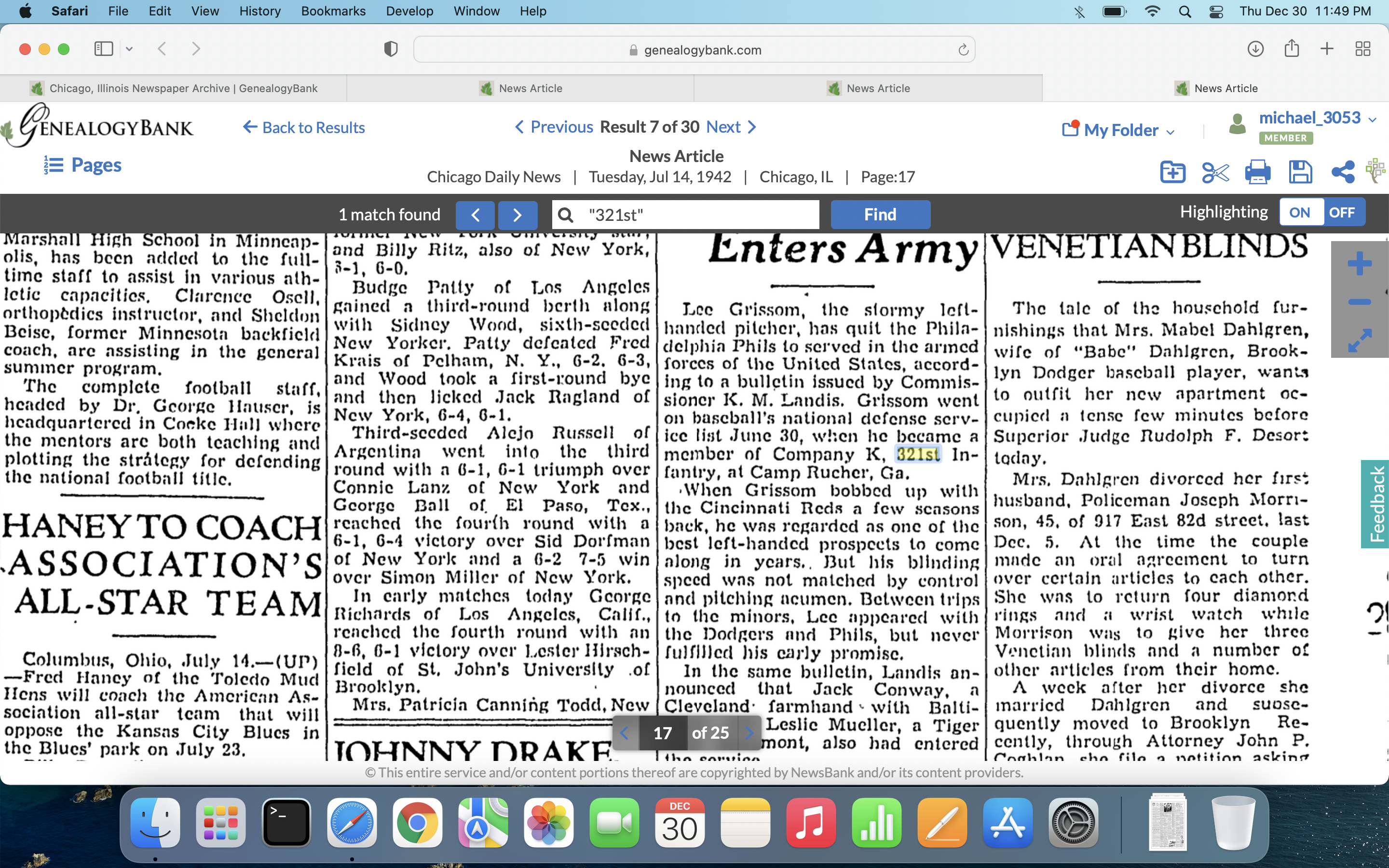The width and height of the screenshot is (1389, 868).
Task: Click the fullscreen expand arrows icon
Action: [x=1359, y=340]
